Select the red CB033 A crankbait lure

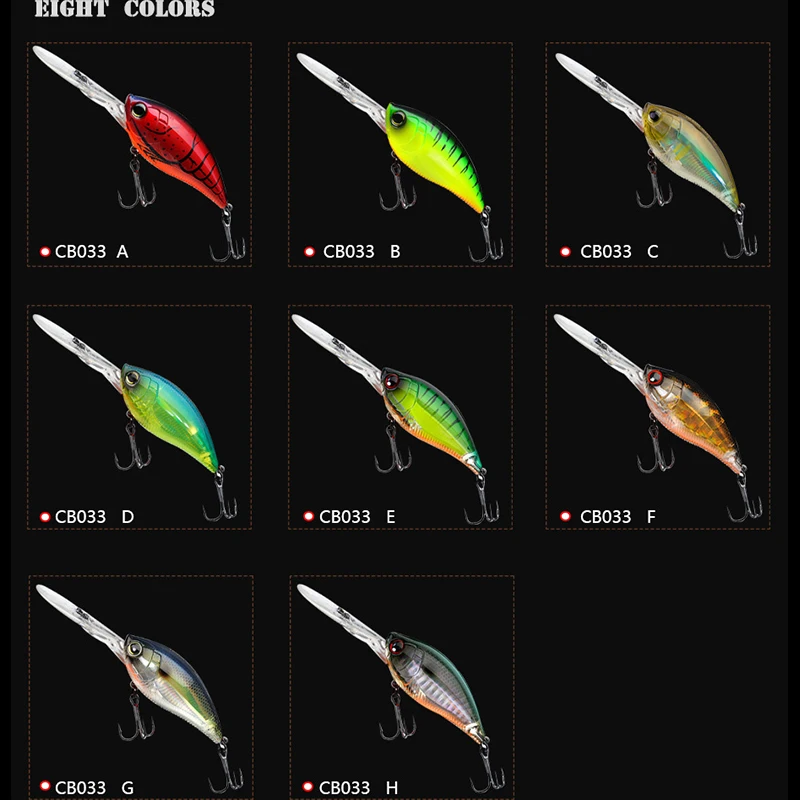click(139, 153)
